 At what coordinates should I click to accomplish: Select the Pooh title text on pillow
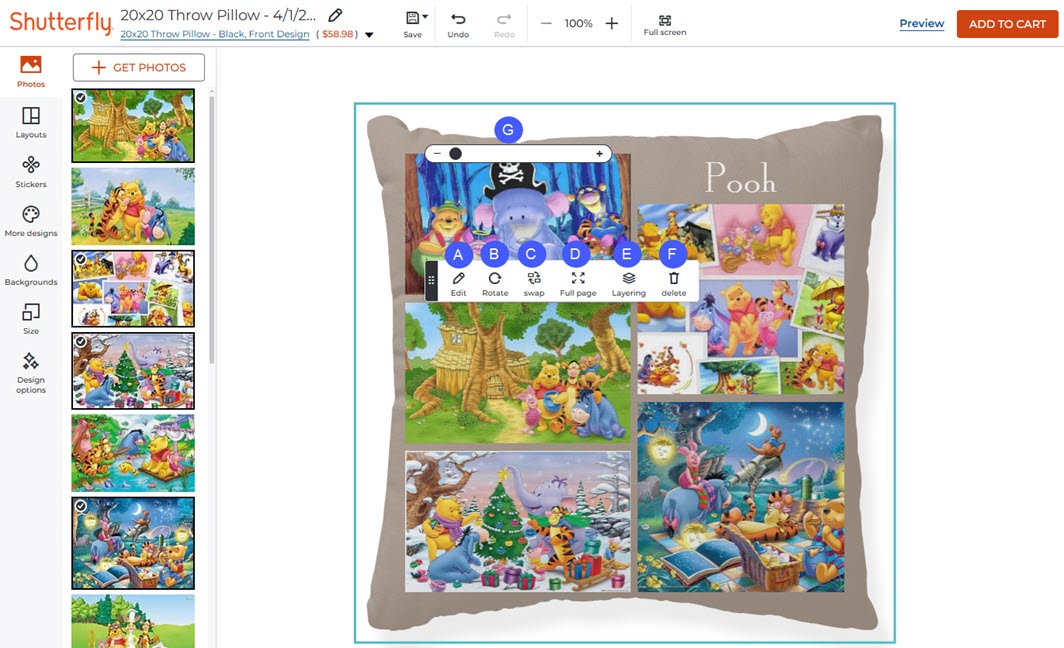click(740, 178)
